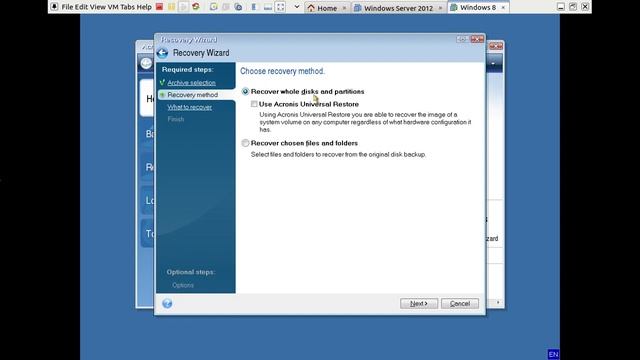The height and width of the screenshot is (360, 640).
Task: Open the View menu
Action: click(x=97, y=7)
